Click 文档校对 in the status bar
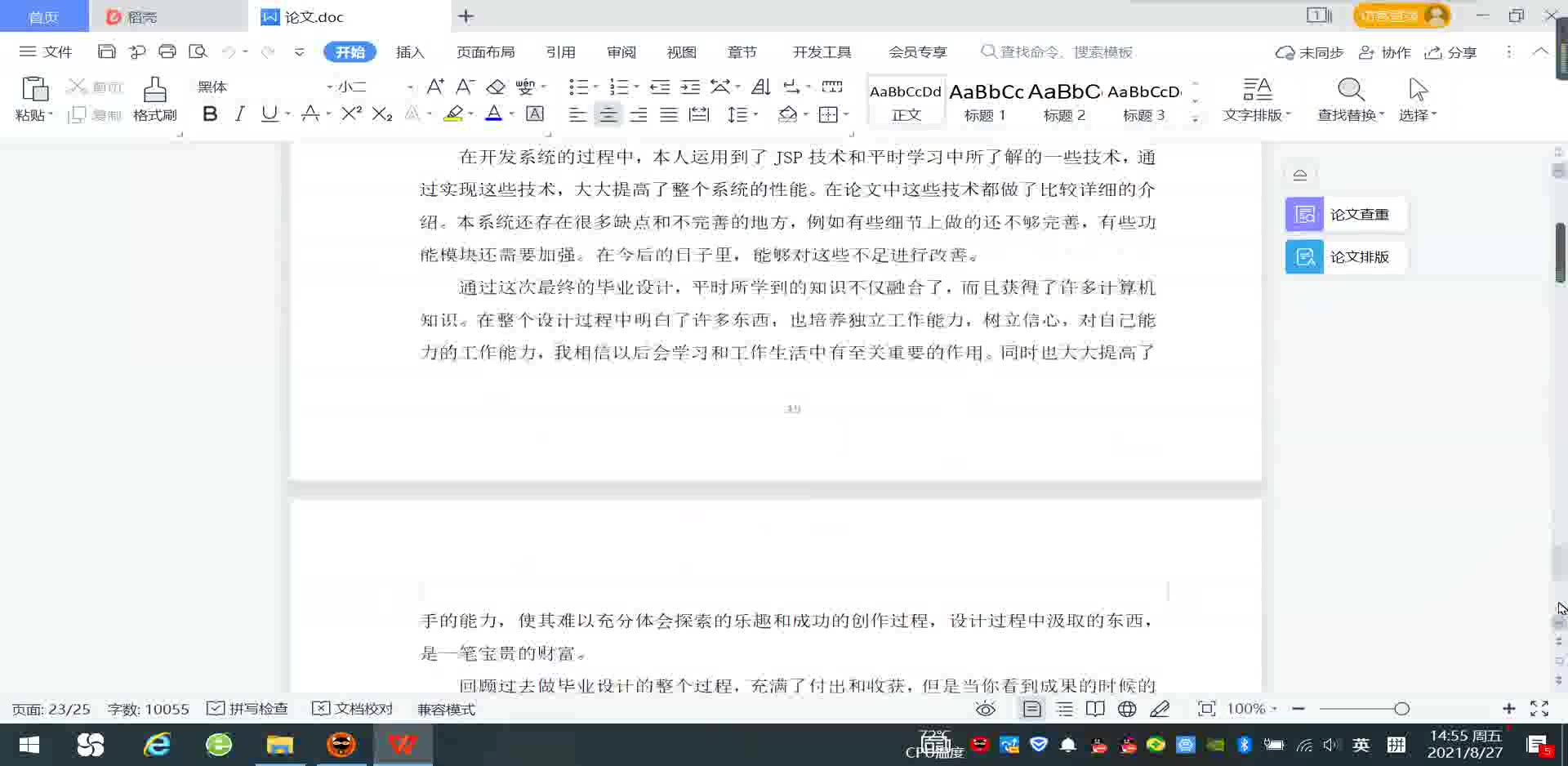Viewport: 1568px width, 766px height. point(353,709)
